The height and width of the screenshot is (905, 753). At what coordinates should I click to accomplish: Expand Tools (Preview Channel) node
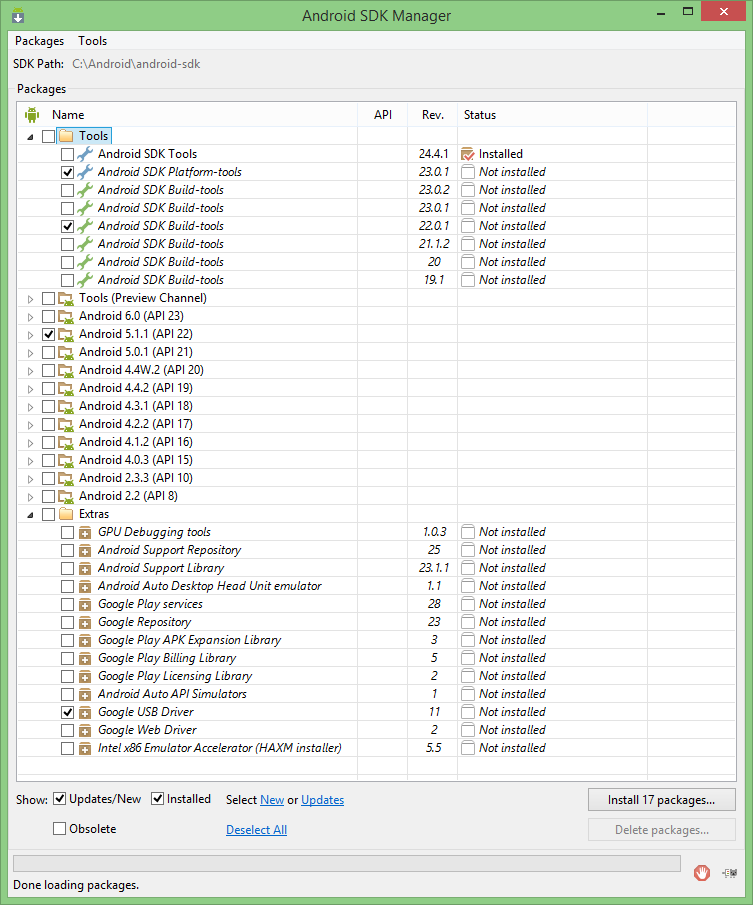31,299
